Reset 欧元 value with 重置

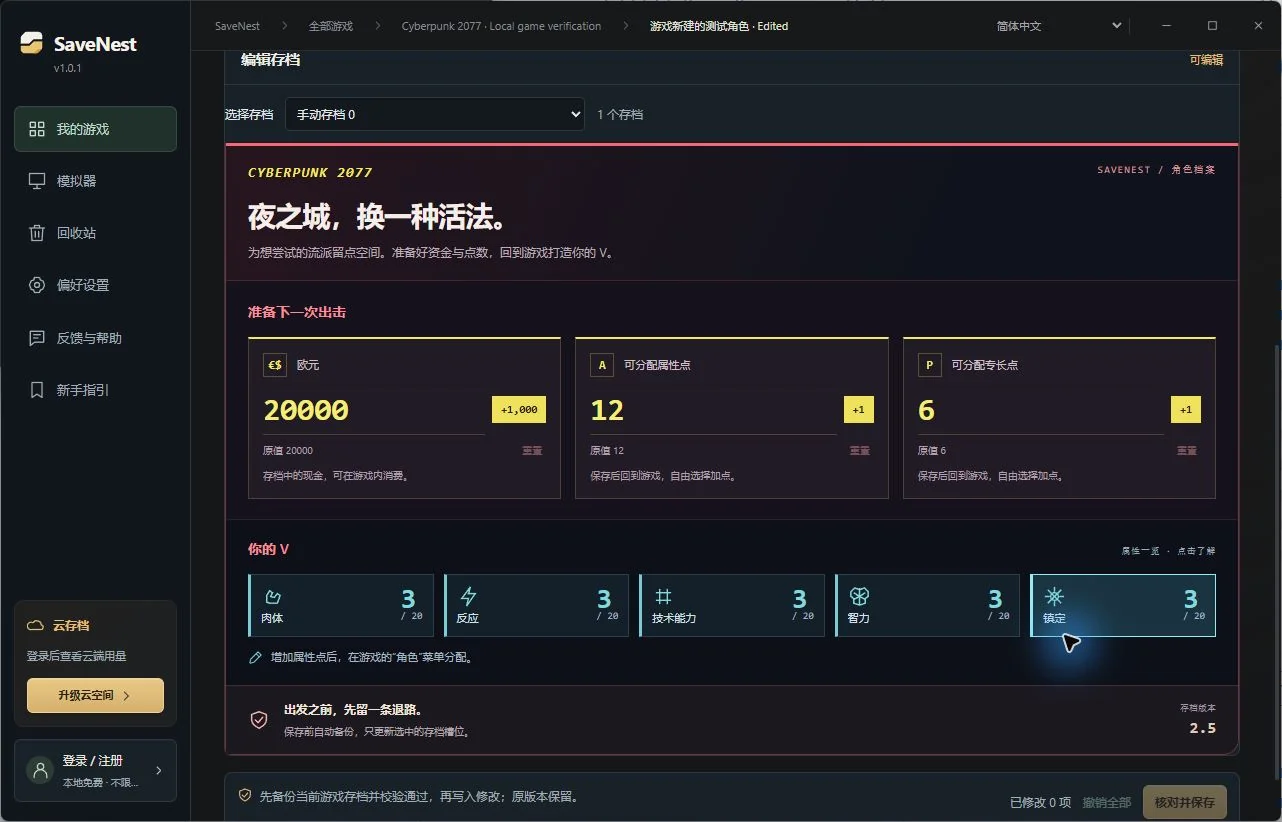point(532,451)
